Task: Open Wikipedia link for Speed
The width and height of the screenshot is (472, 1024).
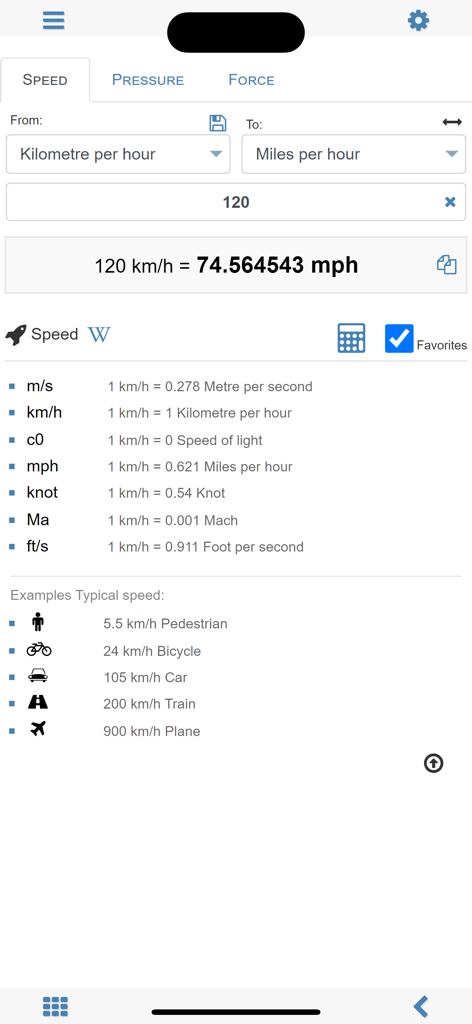Action: coord(99,334)
